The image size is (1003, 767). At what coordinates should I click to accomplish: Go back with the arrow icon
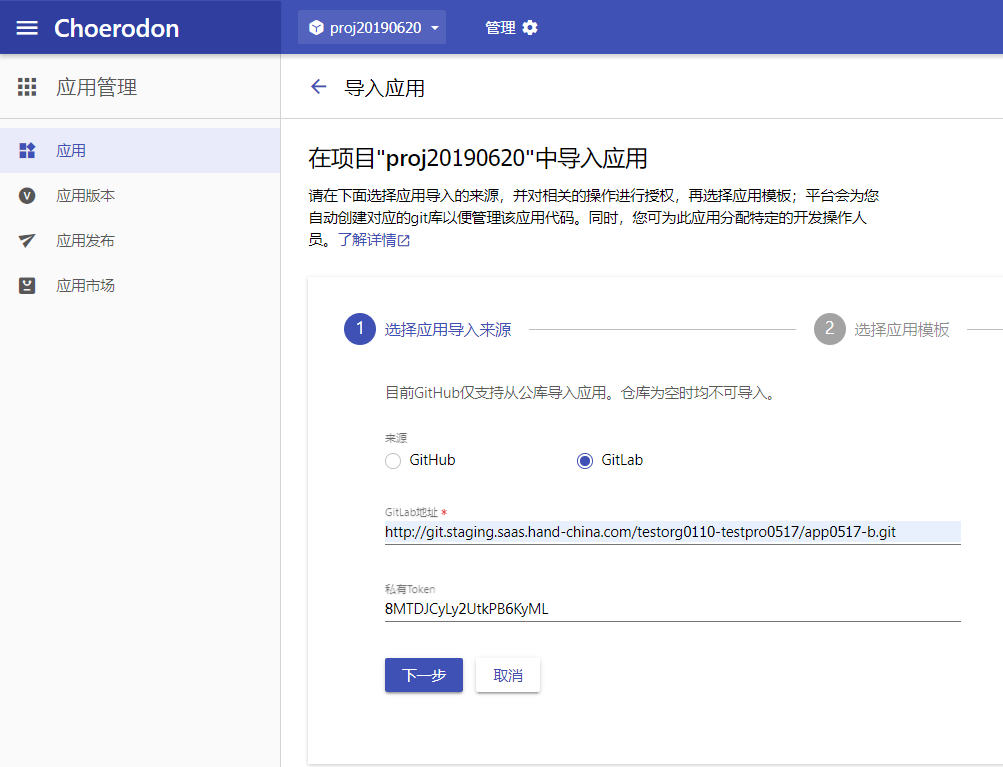[318, 87]
